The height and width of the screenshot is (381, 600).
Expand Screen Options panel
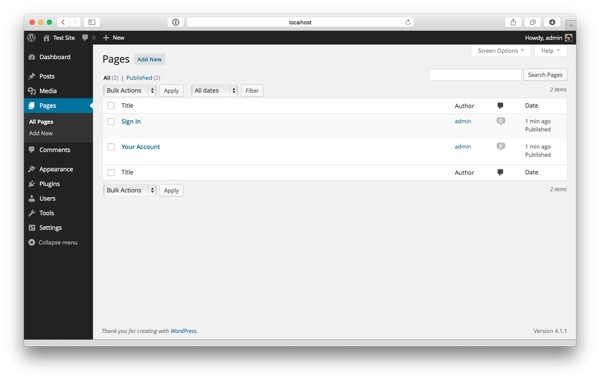point(501,50)
